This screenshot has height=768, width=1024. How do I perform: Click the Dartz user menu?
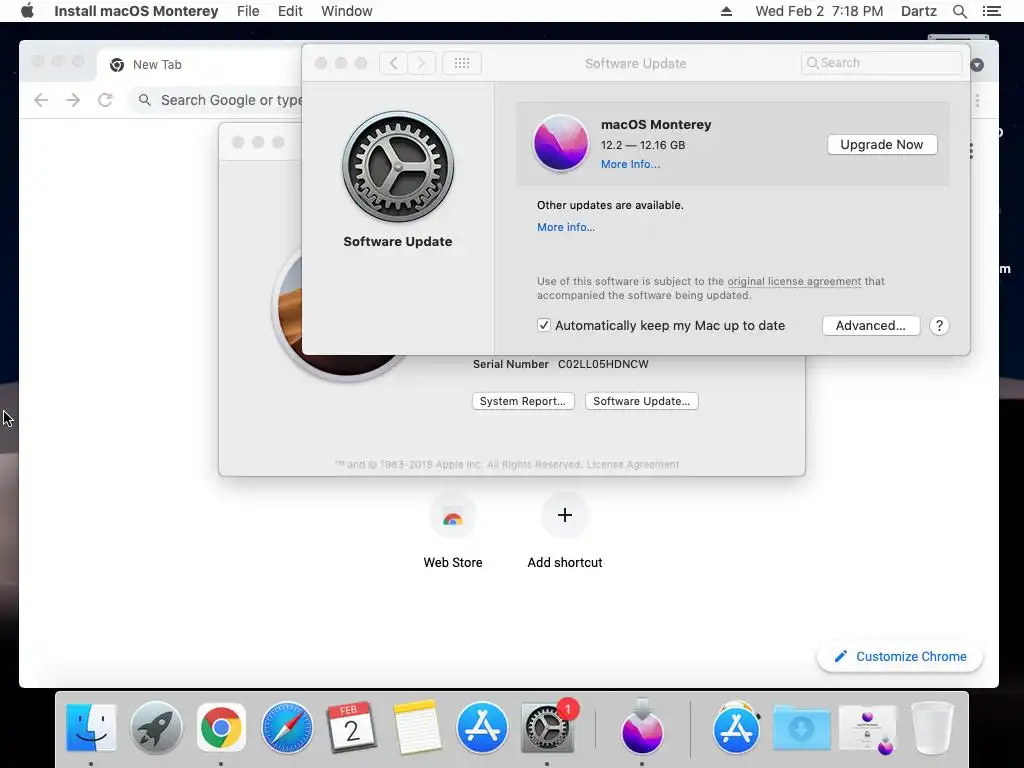[x=918, y=11]
